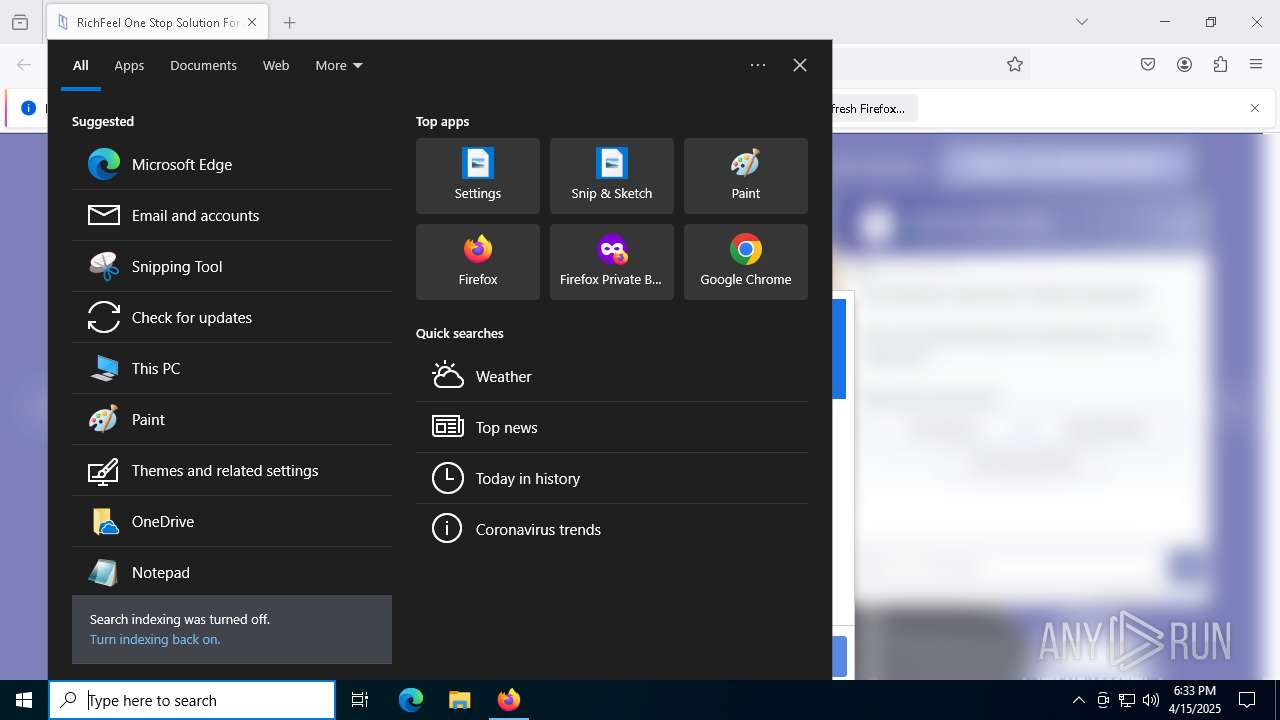Turn indexing back on link
The height and width of the screenshot is (720, 1280).
coord(155,640)
